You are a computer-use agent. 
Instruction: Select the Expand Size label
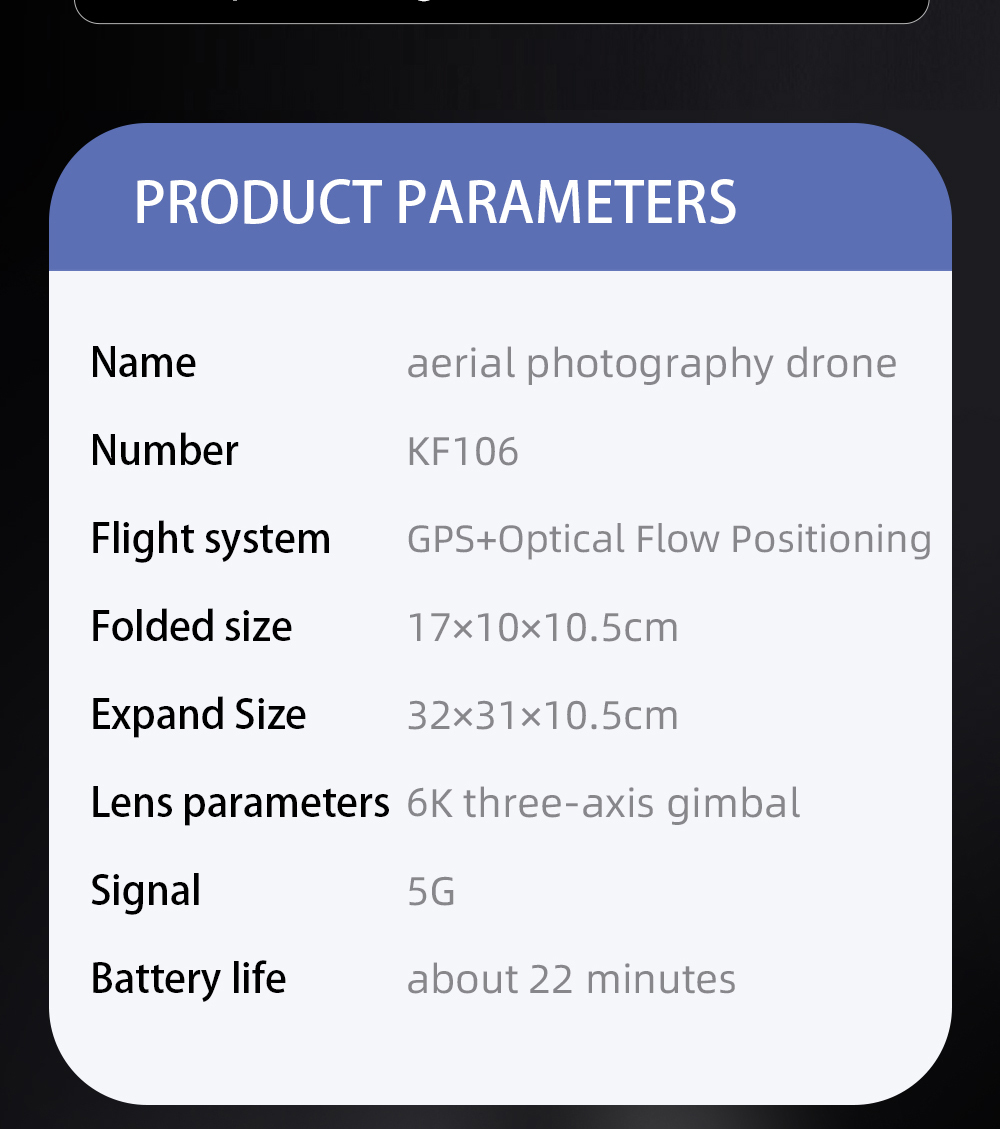[198, 715]
